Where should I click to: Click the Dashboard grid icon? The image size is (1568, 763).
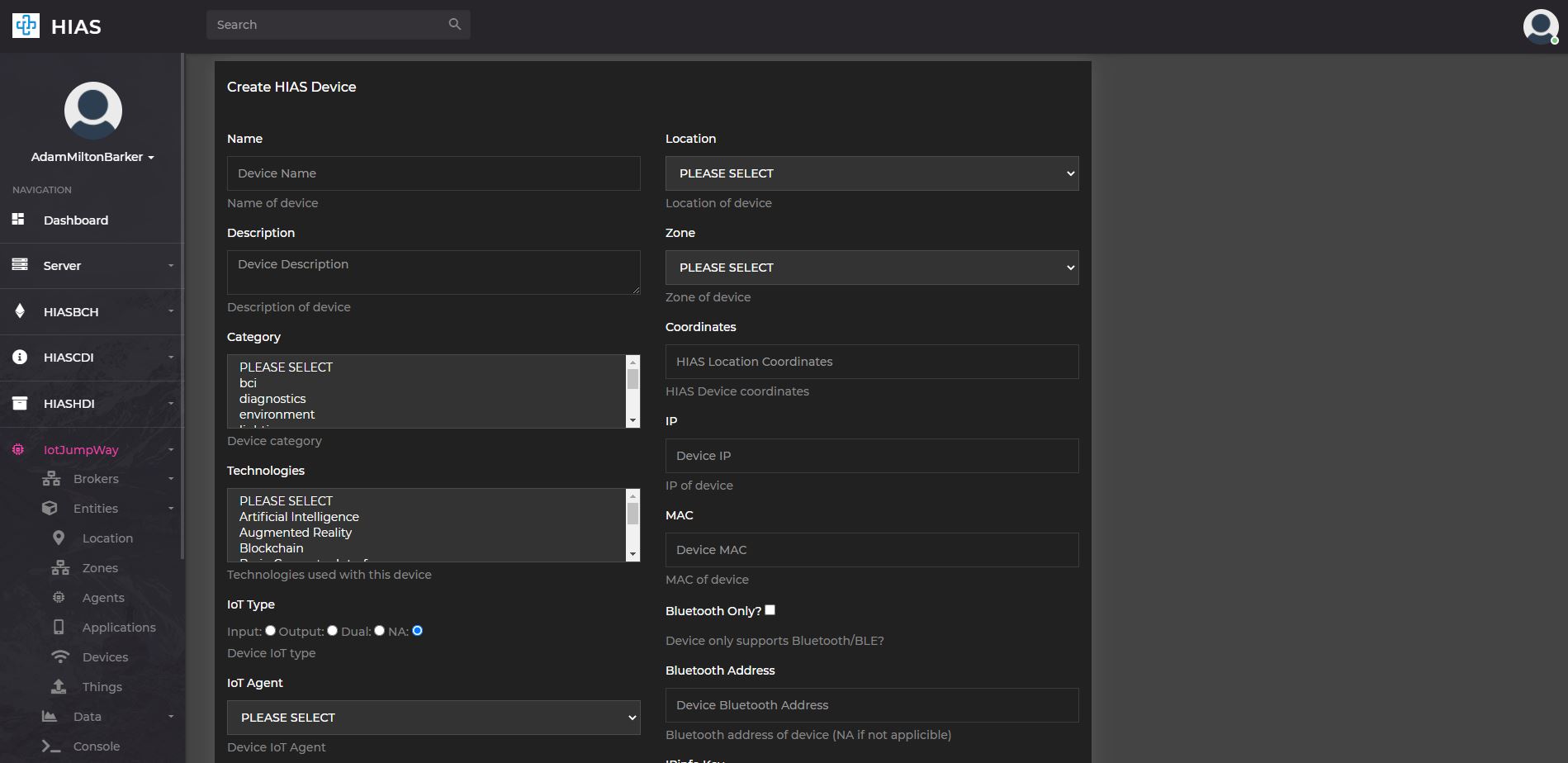(x=18, y=220)
